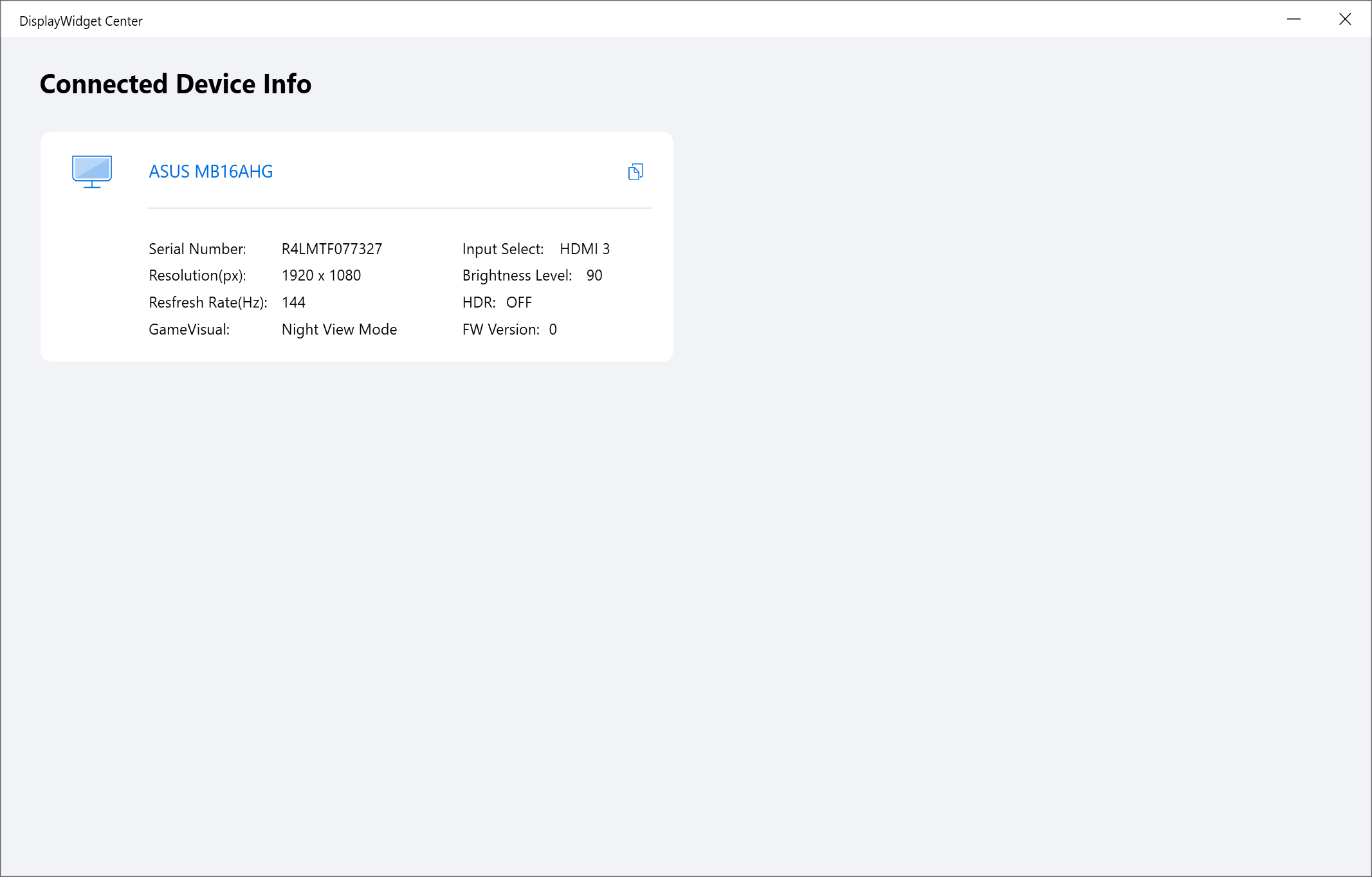Screen dimensions: 1372x877
Task: Minimize the DisplayWidget Center window
Action: tap(1294, 19)
